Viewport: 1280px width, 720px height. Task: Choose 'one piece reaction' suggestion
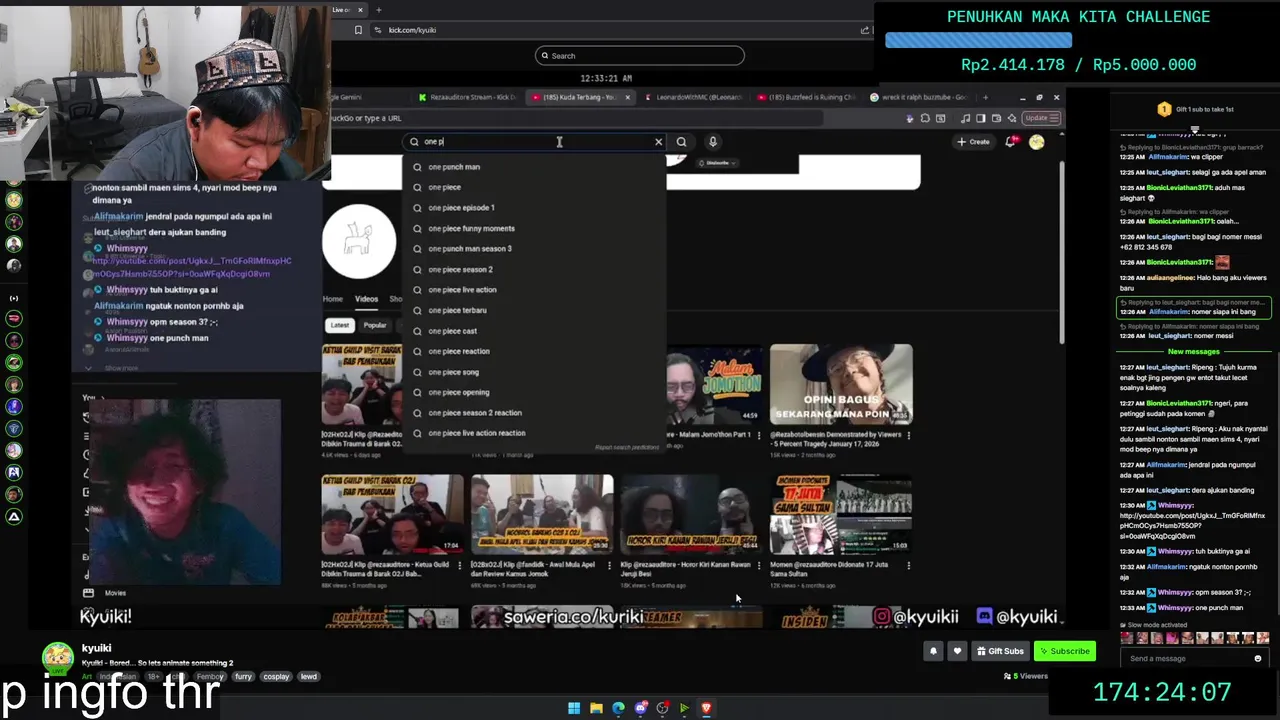click(534, 351)
